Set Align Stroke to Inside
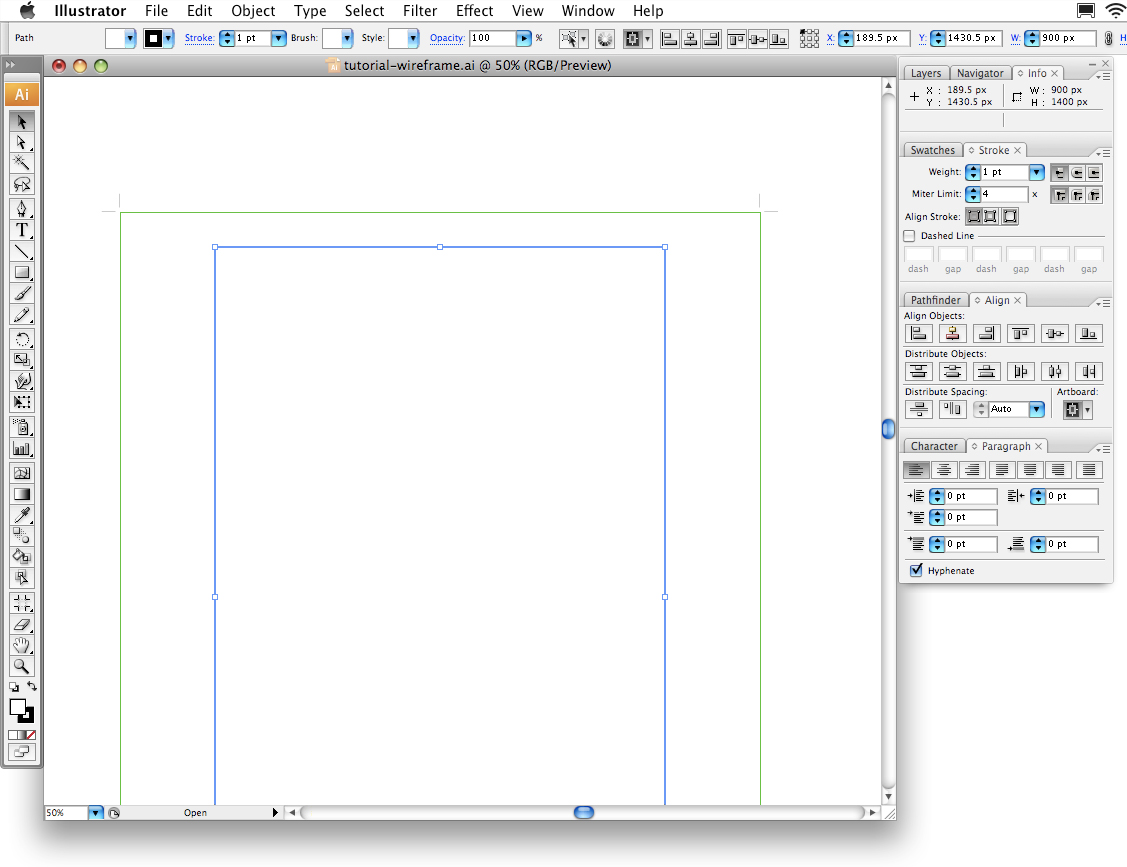1127x867 pixels. coord(991,216)
